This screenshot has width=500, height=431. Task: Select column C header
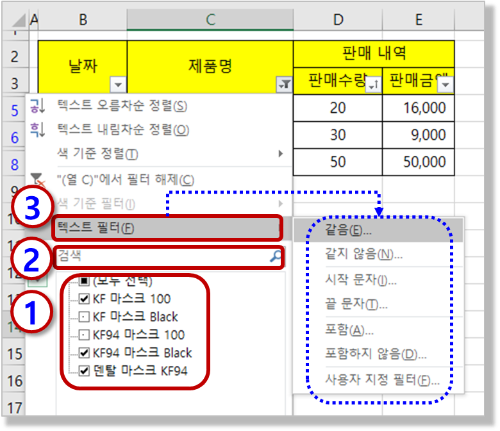[x=210, y=20]
